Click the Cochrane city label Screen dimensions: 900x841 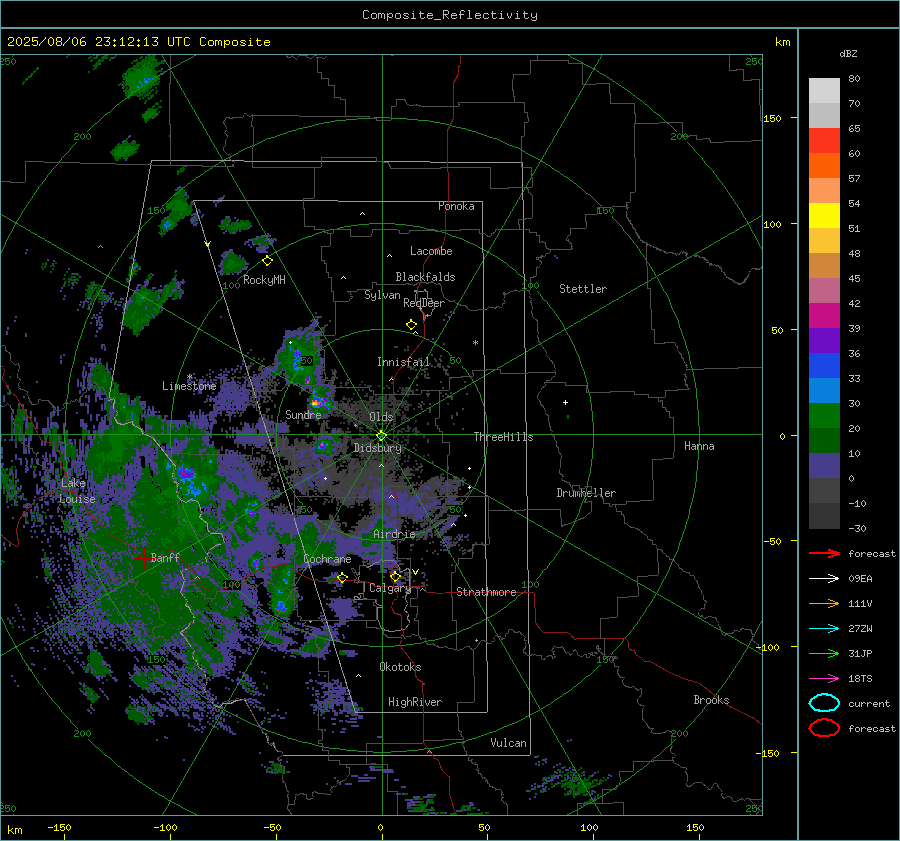pyautogui.click(x=327, y=559)
